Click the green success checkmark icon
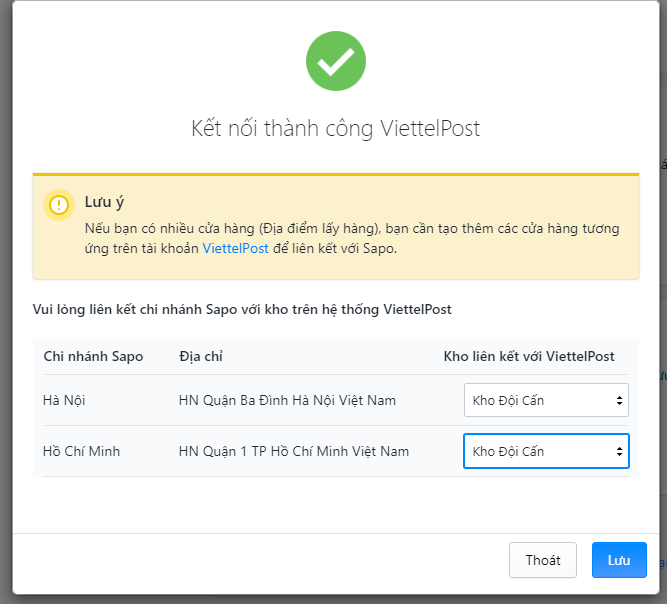The width and height of the screenshot is (667, 604). 336,61
